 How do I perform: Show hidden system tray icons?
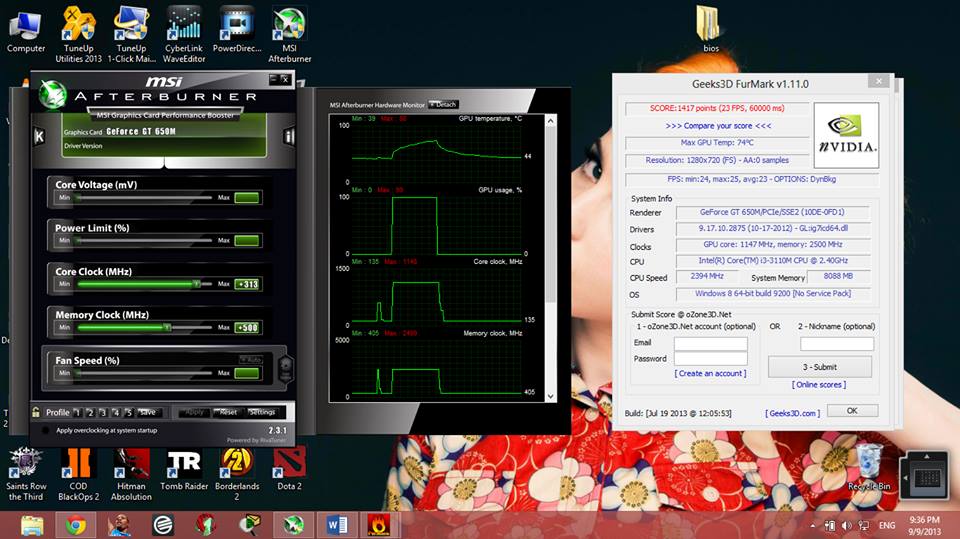[812, 526]
